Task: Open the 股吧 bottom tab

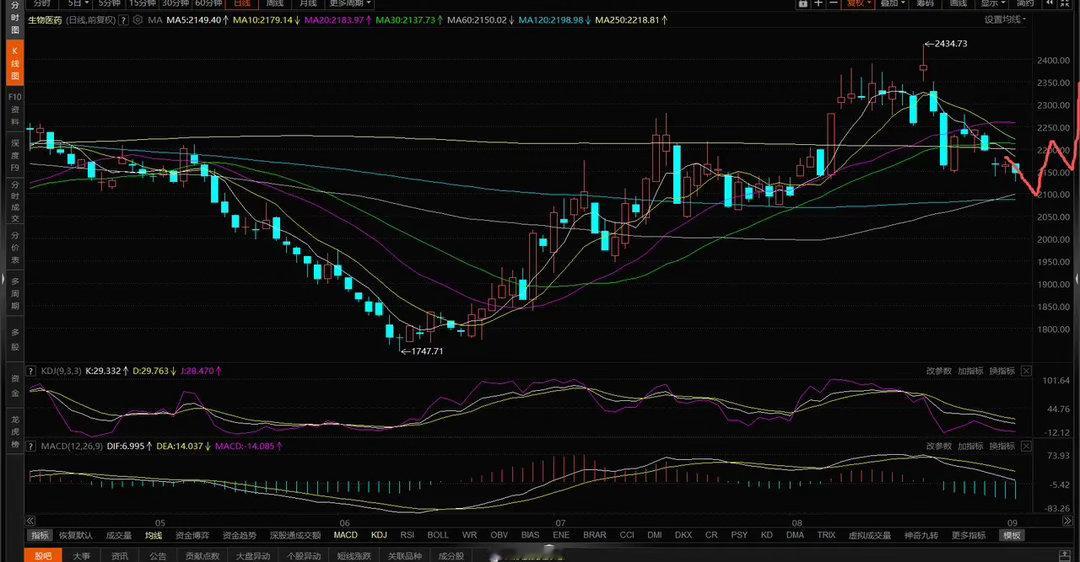Action: click(x=43, y=556)
